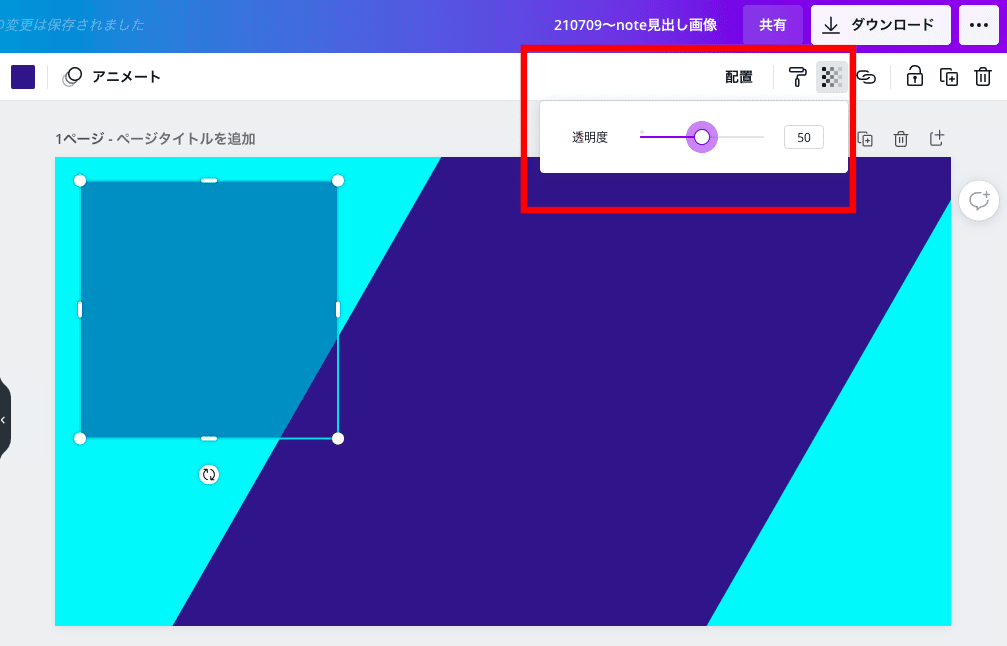Expand the side panel with arrow tab

(x=4, y=419)
